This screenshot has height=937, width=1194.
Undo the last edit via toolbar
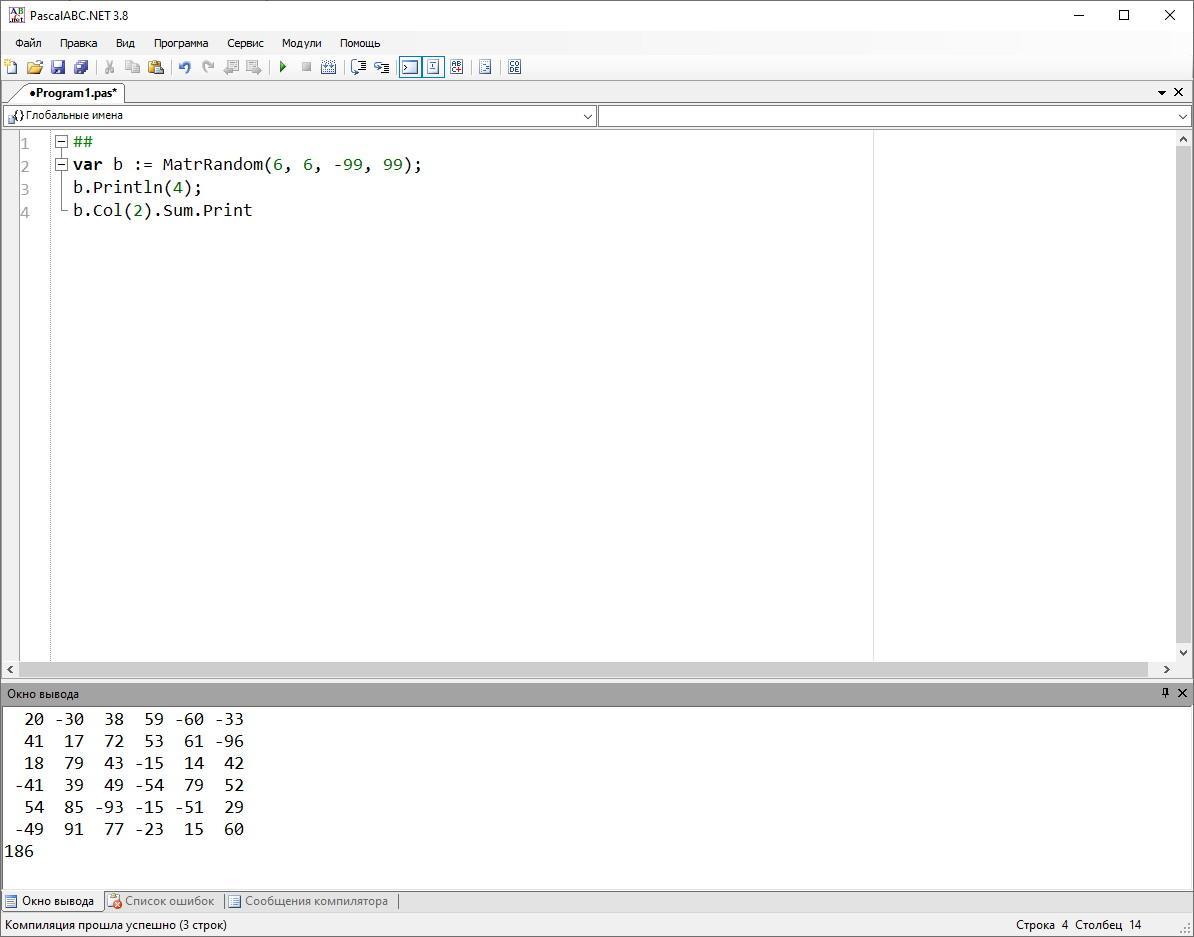[184, 67]
